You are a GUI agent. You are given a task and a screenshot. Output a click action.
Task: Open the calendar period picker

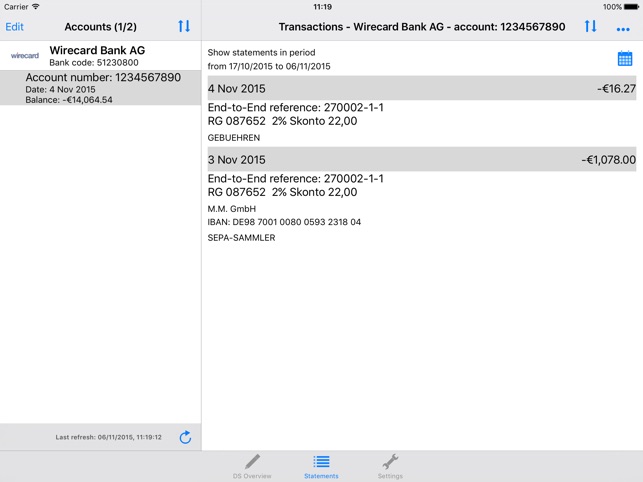[x=625, y=59]
